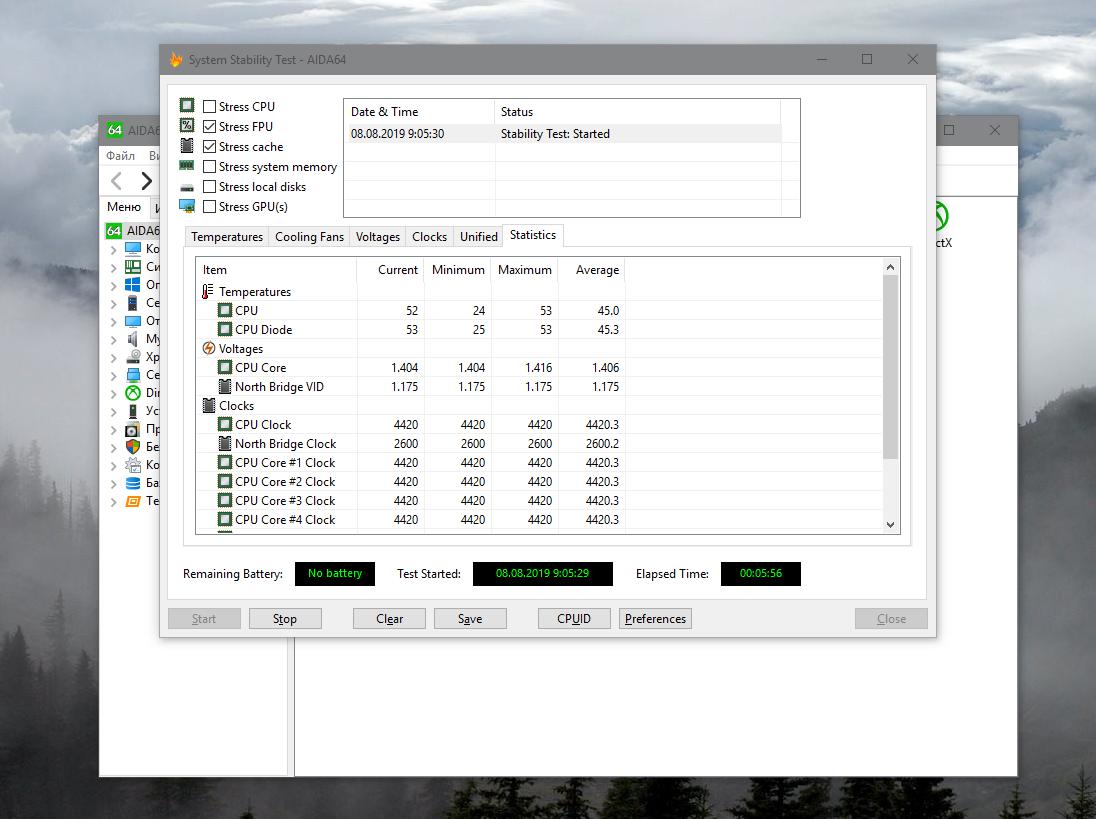Expand the last tree node in sidebar
The height and width of the screenshot is (819, 1096).
[113, 501]
